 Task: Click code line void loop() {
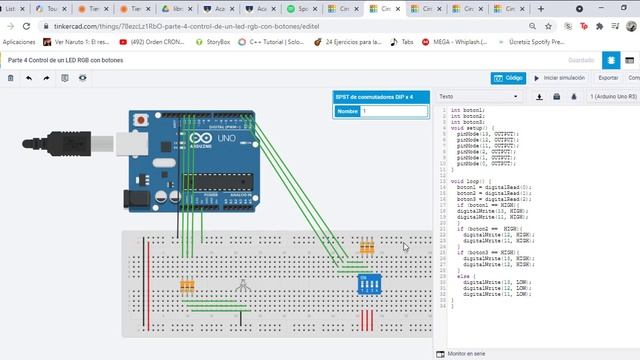[x=471, y=181]
